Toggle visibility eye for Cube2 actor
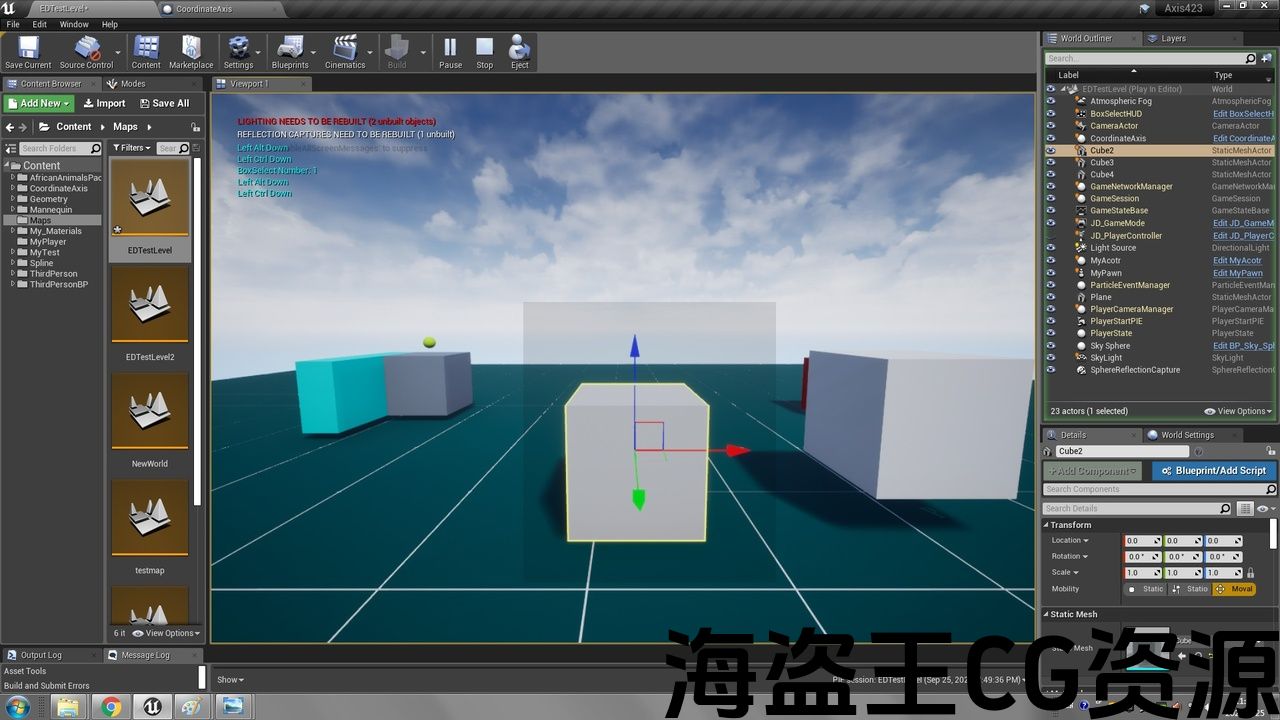The image size is (1280, 720). click(x=1050, y=151)
